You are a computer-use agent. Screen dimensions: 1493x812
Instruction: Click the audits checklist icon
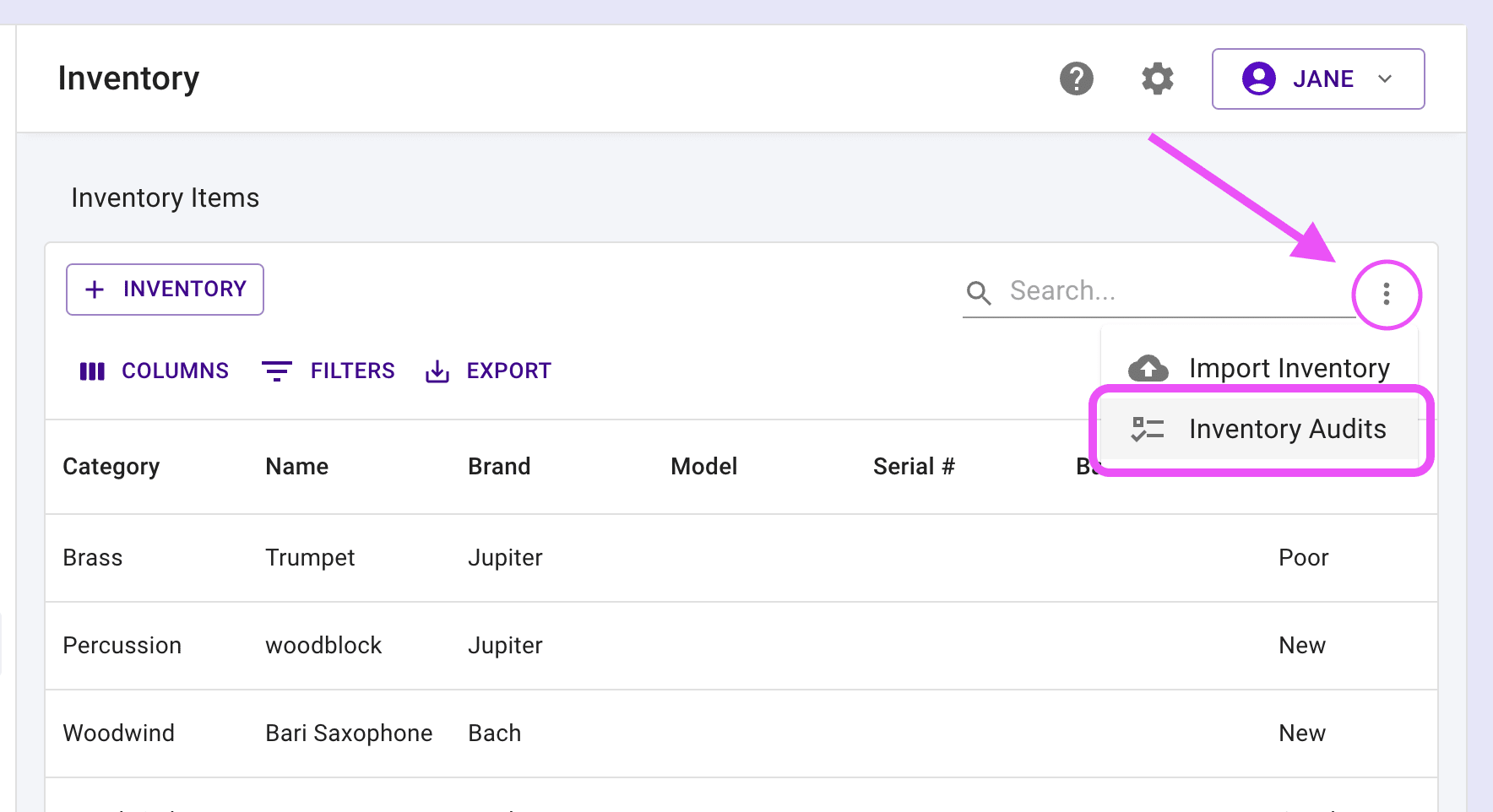click(1148, 429)
